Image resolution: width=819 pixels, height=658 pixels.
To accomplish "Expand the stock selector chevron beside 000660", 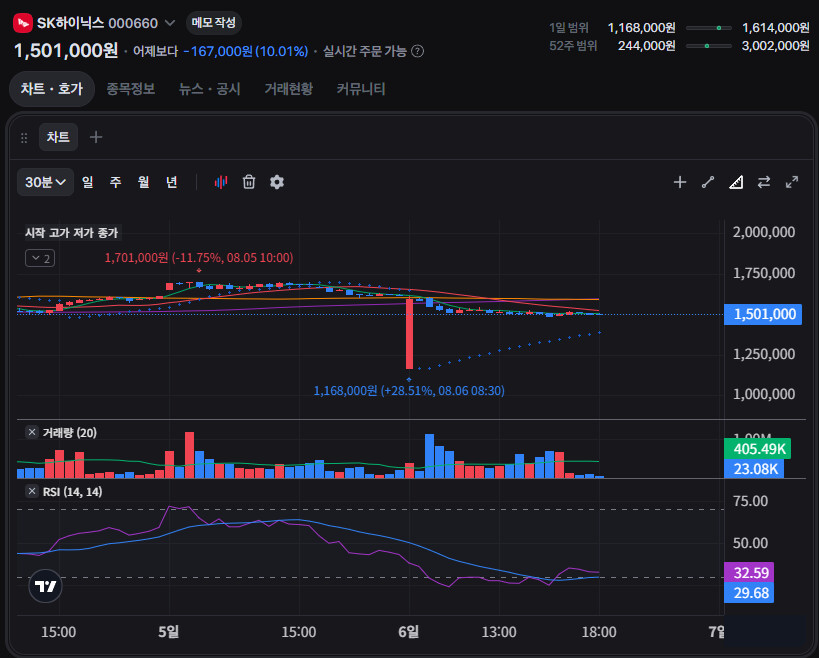I will point(170,23).
